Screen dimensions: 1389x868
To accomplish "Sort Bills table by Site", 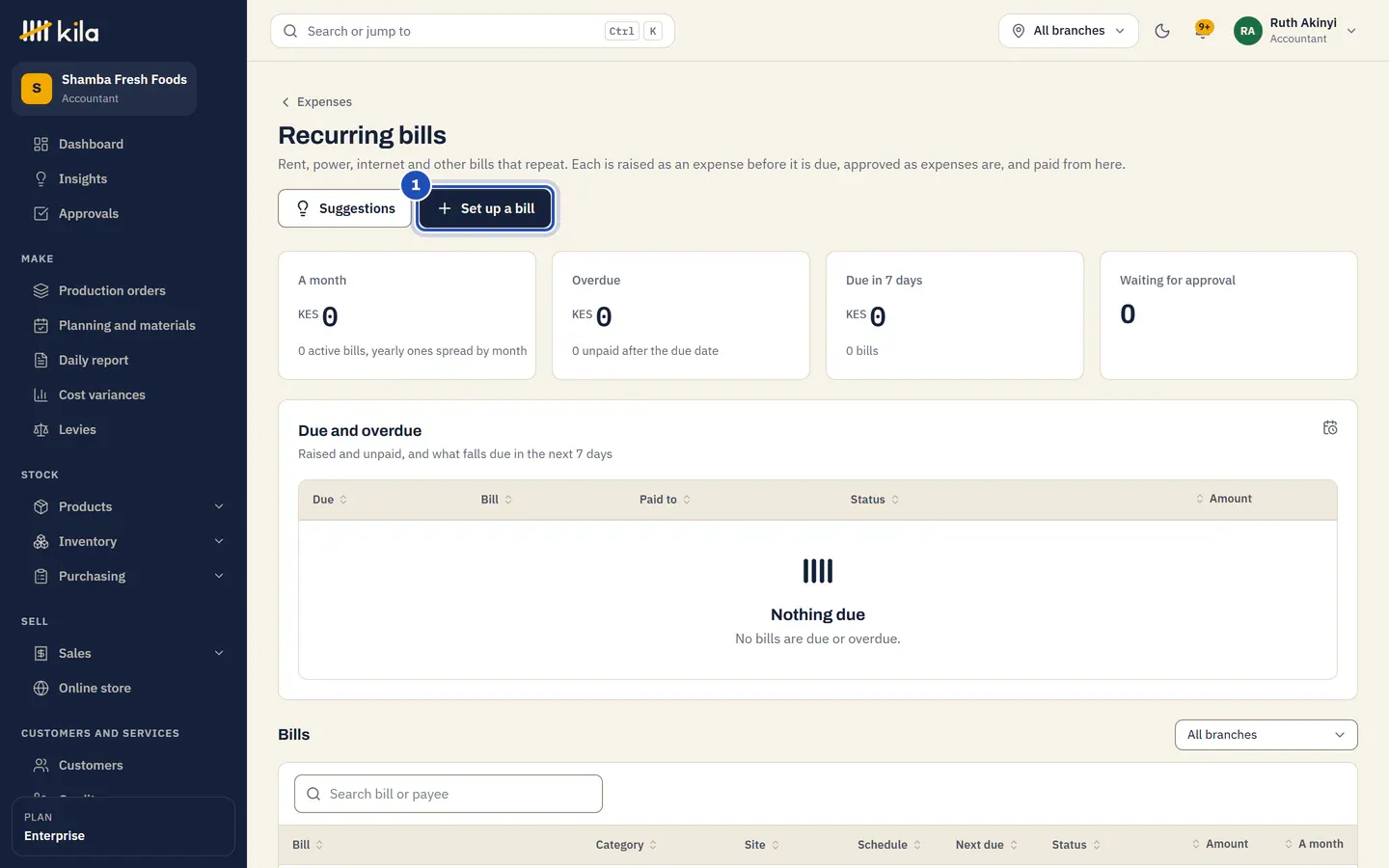I will pos(762,845).
